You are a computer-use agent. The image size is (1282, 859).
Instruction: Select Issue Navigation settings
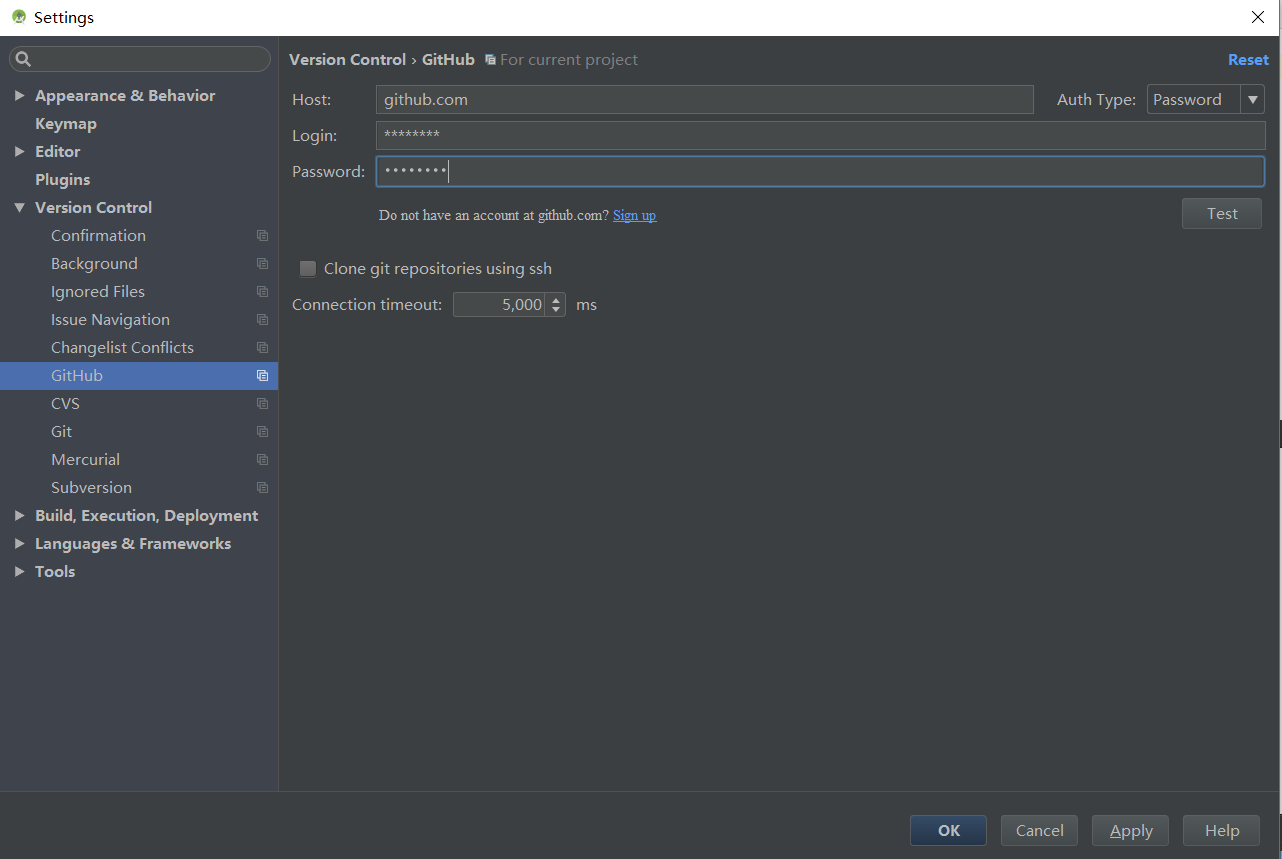click(x=110, y=320)
